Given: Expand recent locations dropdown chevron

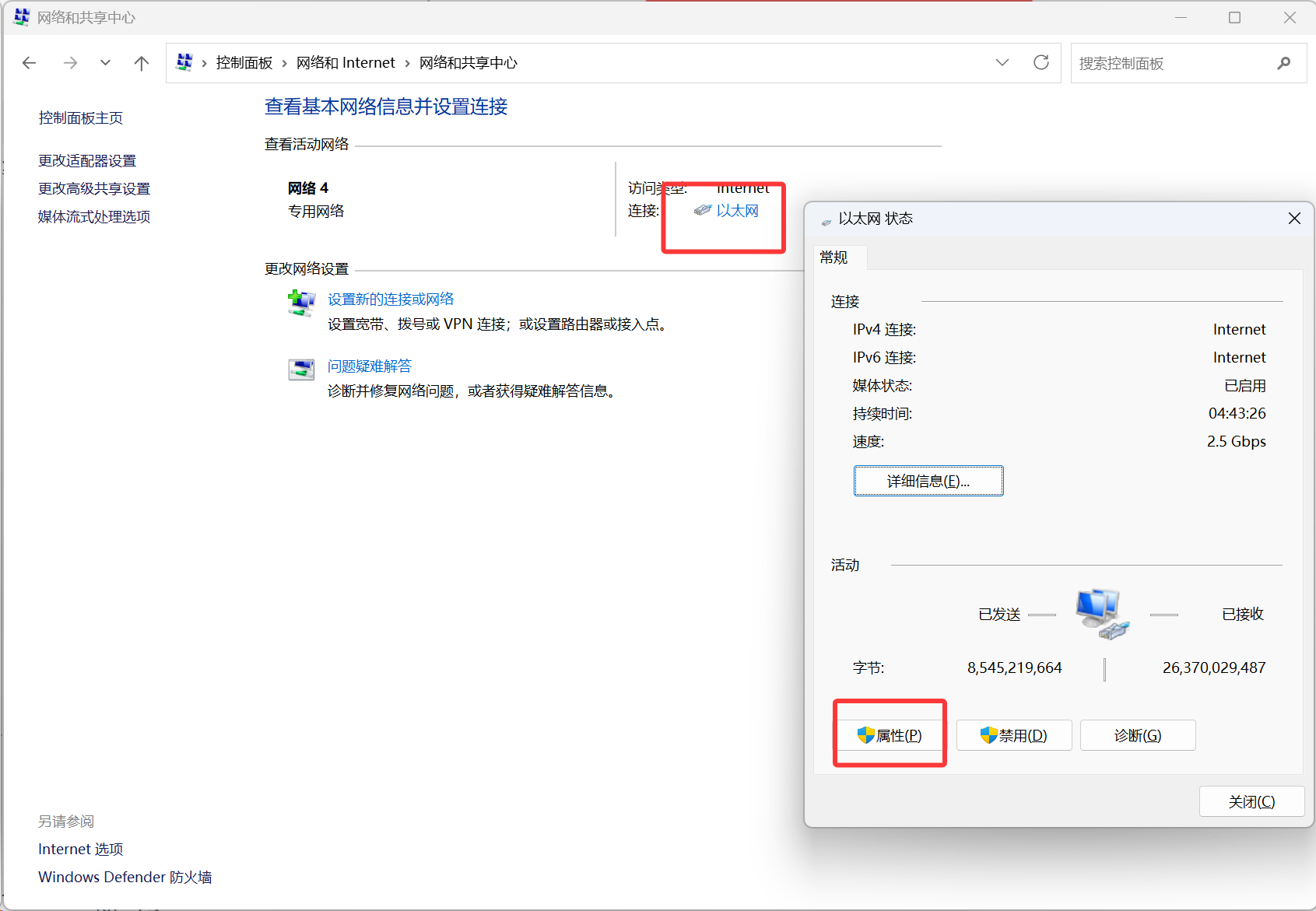Looking at the screenshot, I should tap(105, 63).
